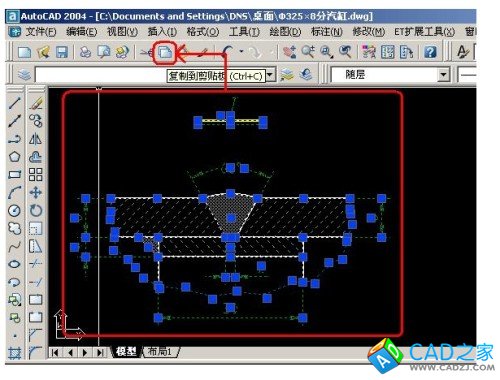The height and width of the screenshot is (380, 500).
Task: Expand the undo history dropdown arrow
Action: [241, 52]
